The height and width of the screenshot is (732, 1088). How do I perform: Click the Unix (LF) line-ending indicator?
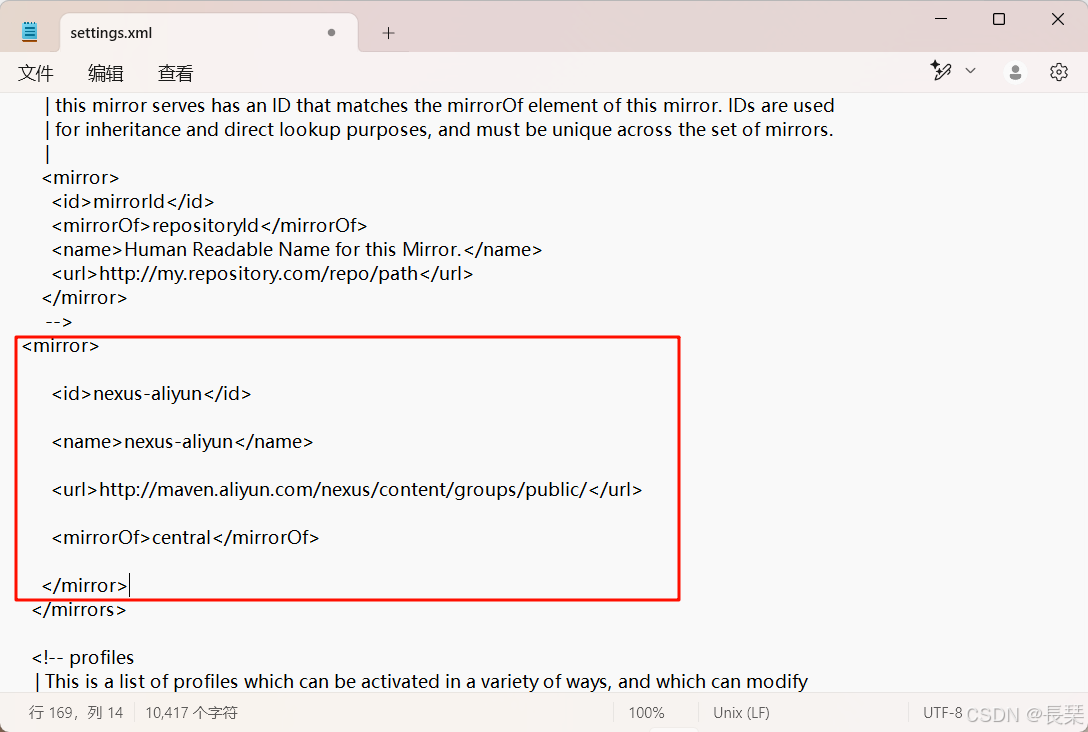(740, 713)
